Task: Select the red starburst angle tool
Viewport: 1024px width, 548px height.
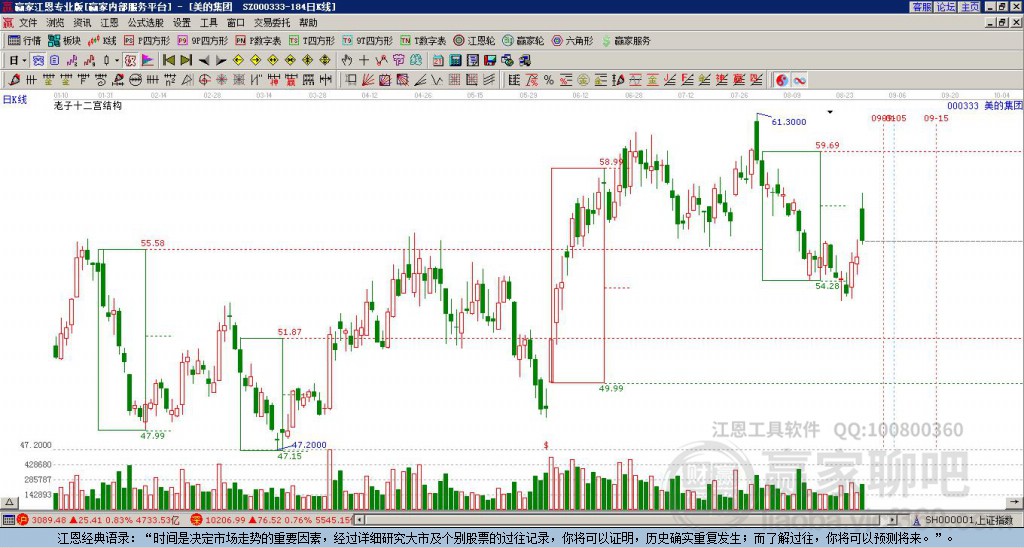Action: 221,80
